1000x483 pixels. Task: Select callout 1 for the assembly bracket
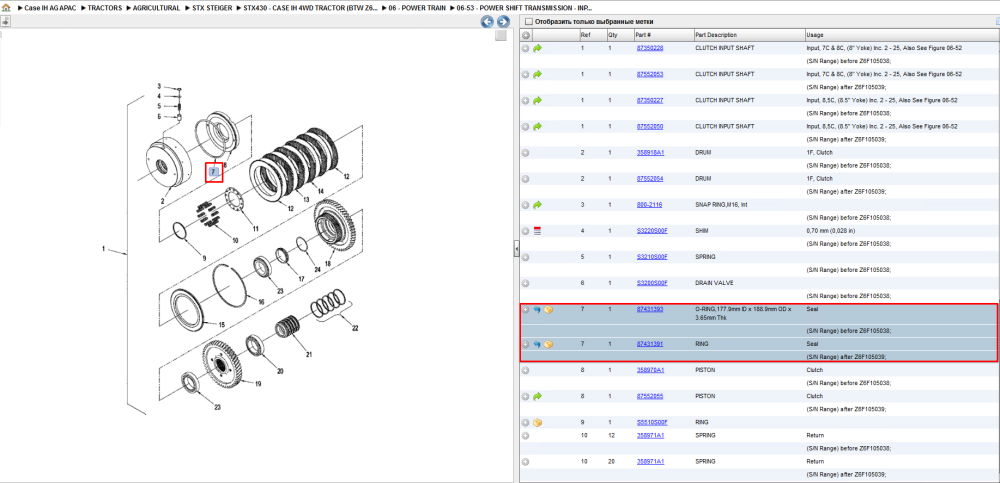click(103, 249)
